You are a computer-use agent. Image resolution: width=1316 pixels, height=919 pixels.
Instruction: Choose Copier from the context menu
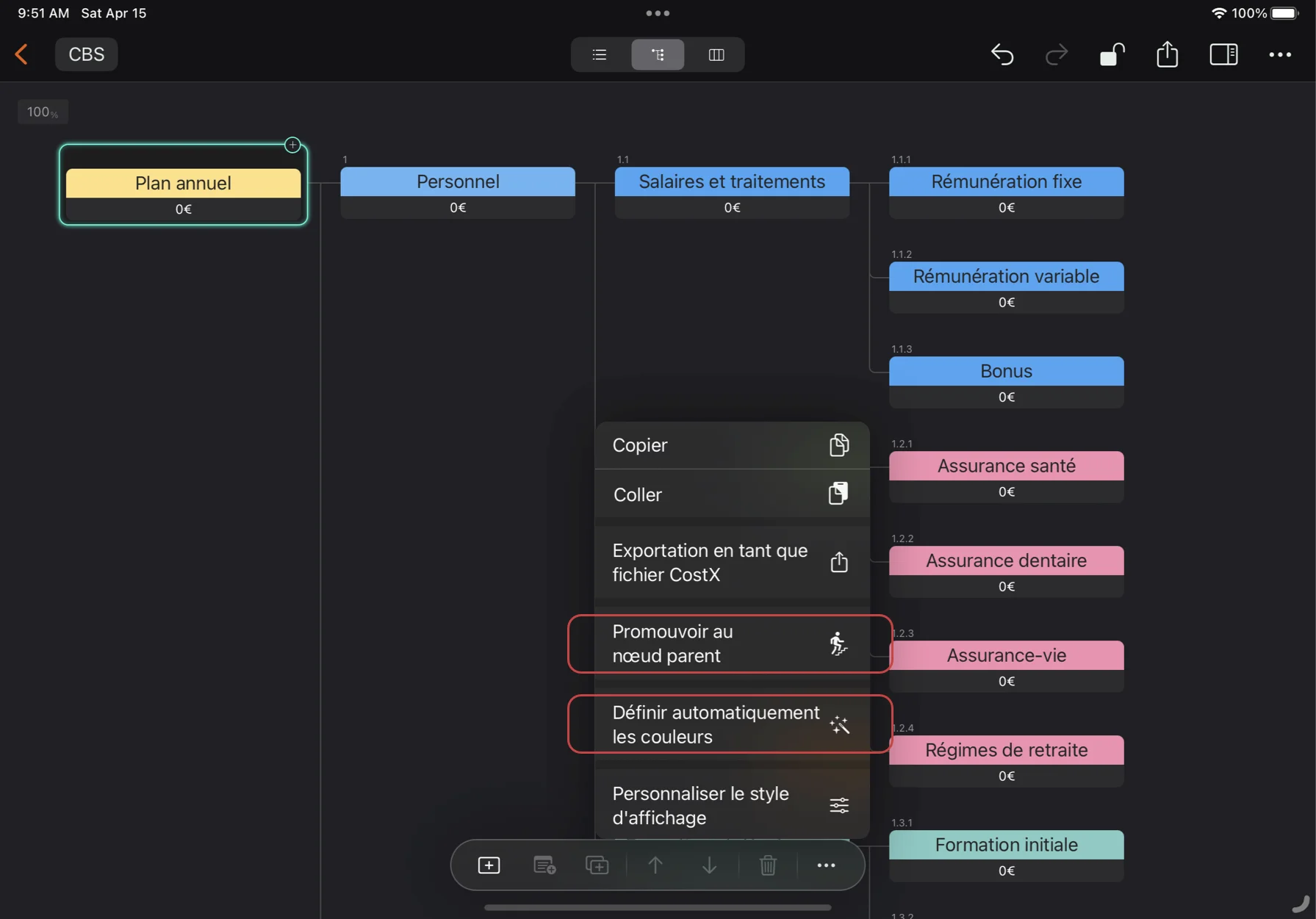click(731, 445)
